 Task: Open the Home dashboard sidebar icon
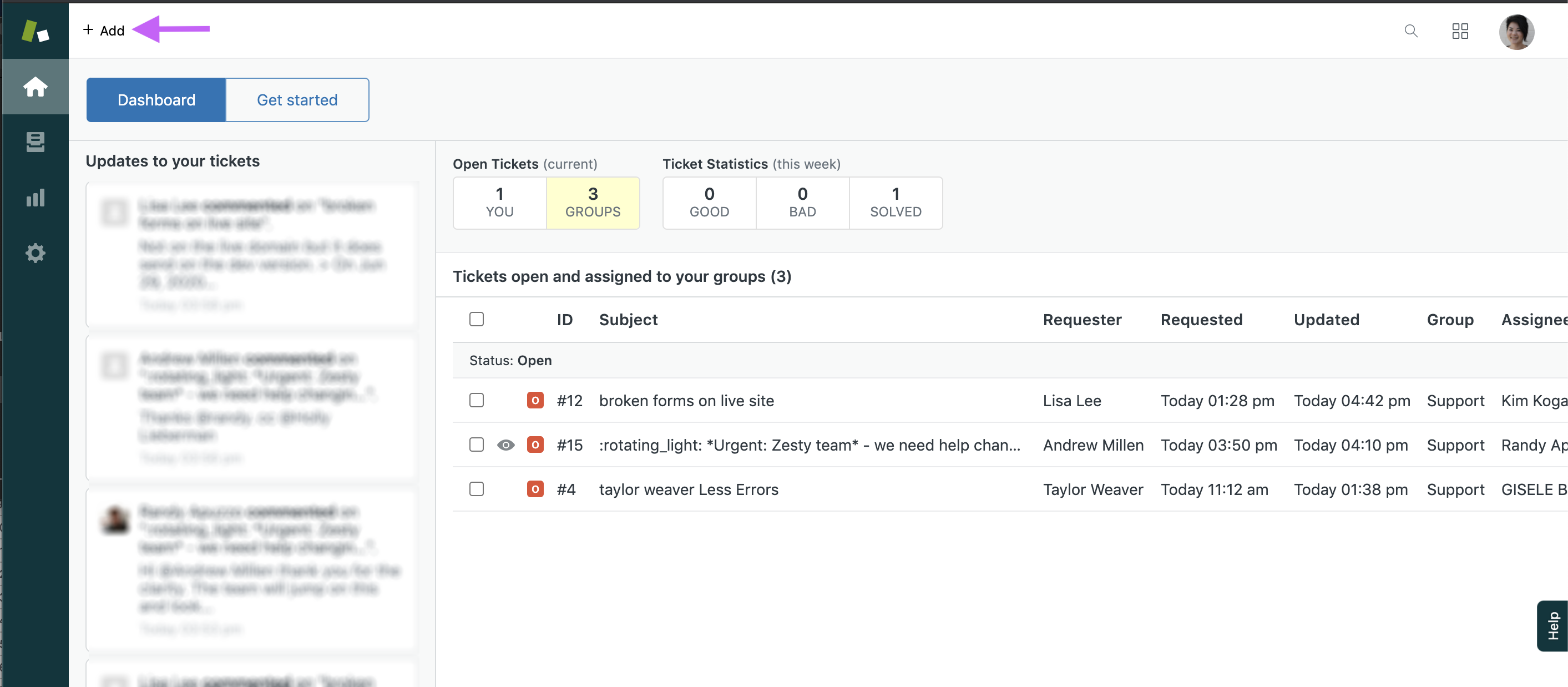(x=36, y=87)
